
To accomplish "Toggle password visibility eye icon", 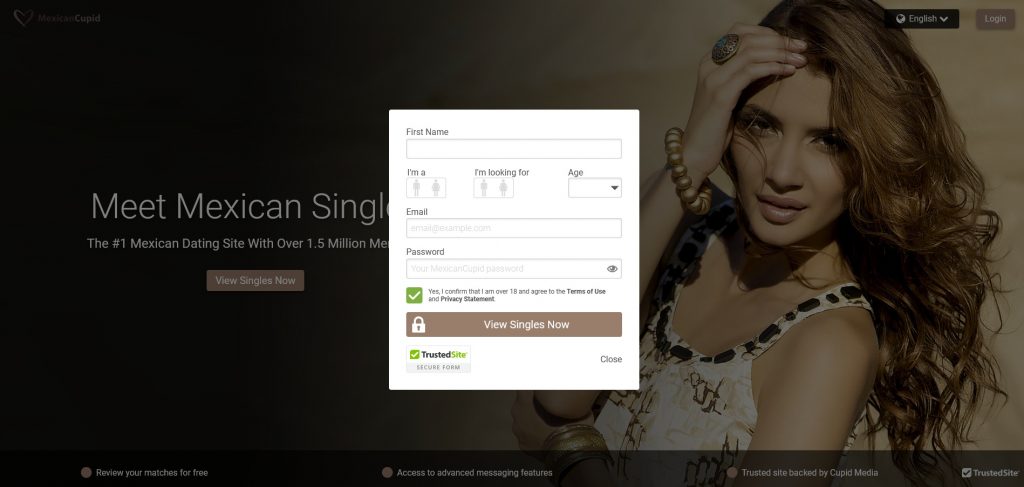I will (612, 268).
